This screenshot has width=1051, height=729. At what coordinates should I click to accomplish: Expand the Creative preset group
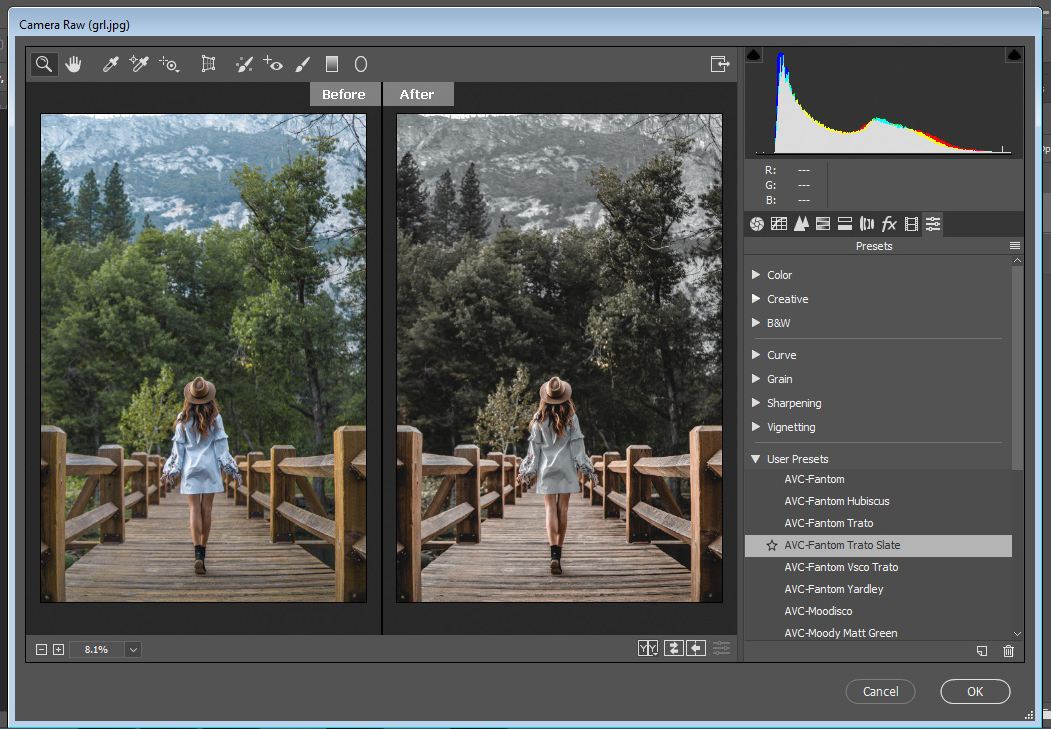click(x=756, y=299)
